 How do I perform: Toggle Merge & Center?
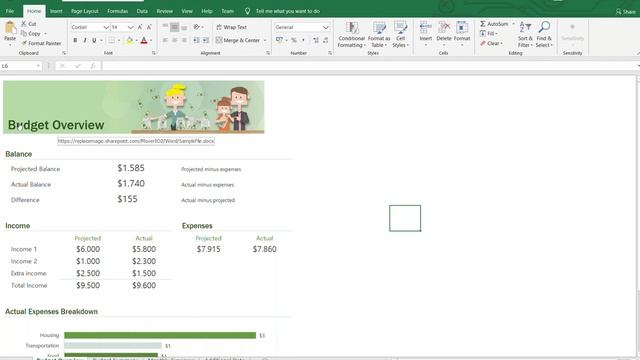tap(238, 40)
